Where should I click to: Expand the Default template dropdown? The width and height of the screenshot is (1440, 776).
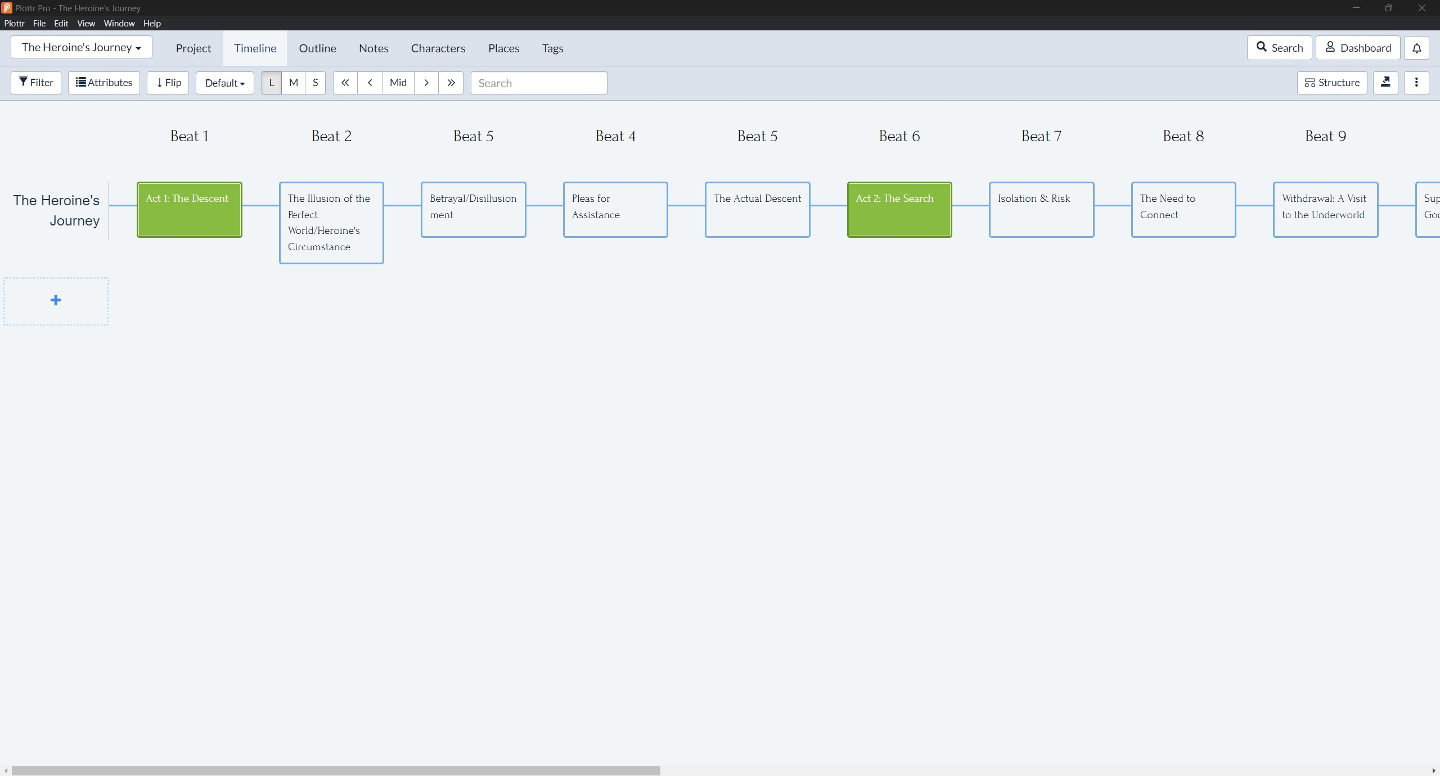(225, 83)
